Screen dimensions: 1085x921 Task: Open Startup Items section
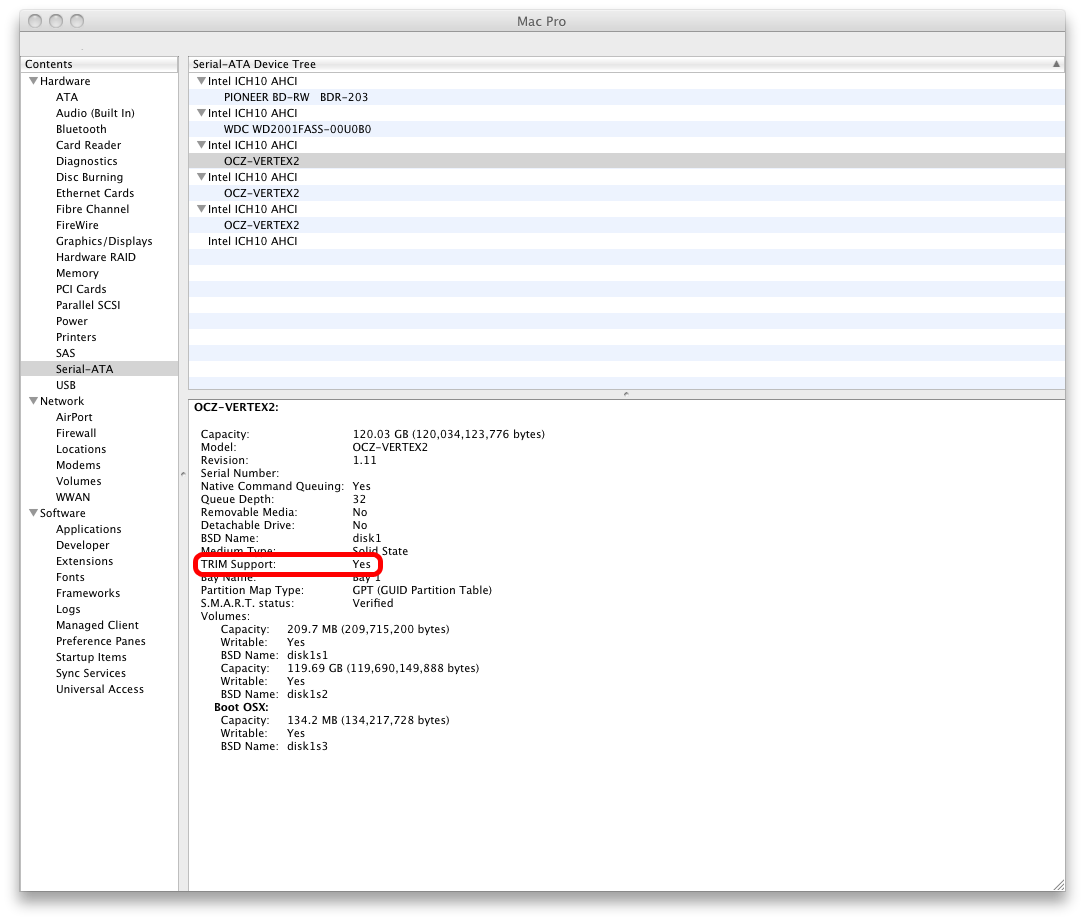[91, 657]
